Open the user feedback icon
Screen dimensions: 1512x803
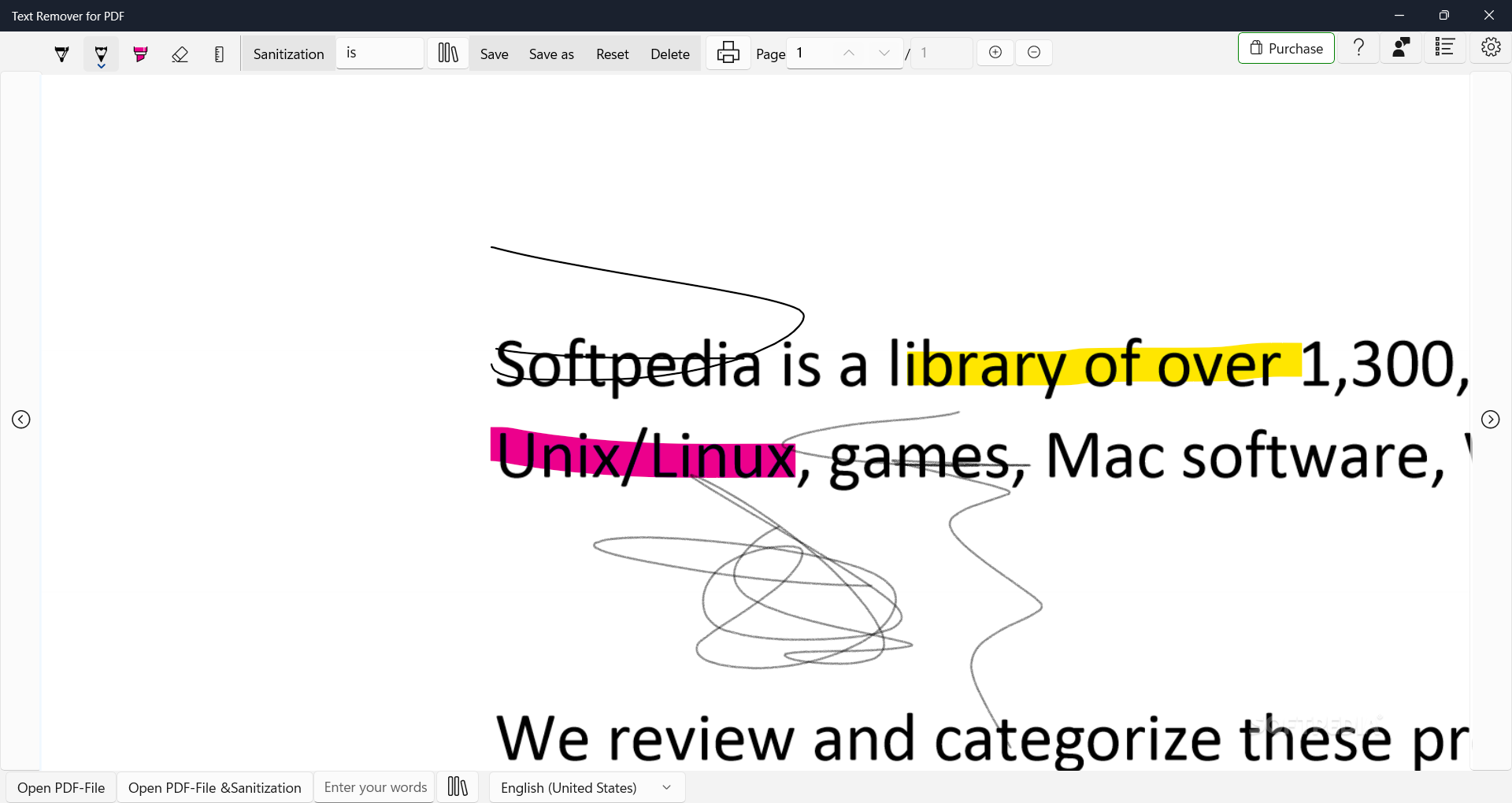coord(1401,48)
